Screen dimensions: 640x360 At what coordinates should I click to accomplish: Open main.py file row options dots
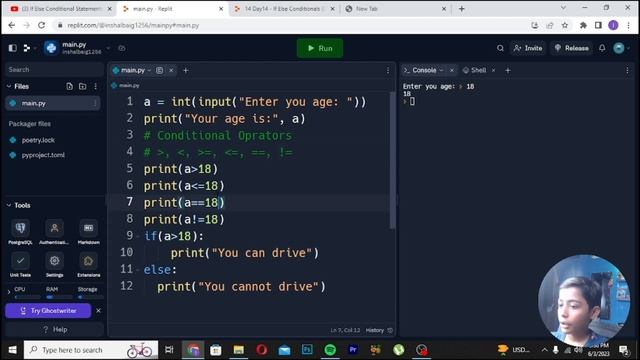click(95, 103)
